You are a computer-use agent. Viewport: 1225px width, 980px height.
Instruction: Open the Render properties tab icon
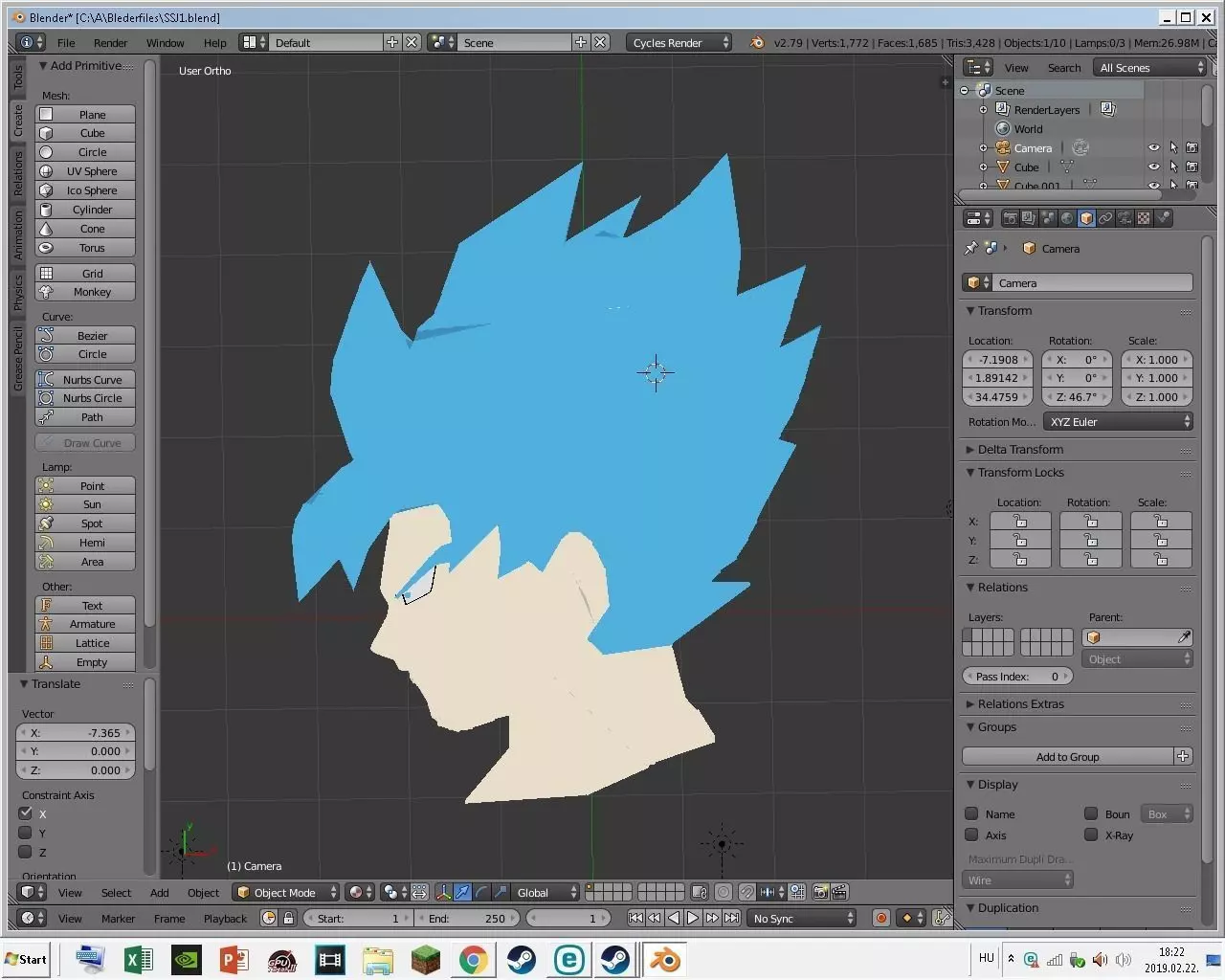pyautogui.click(x=1010, y=218)
